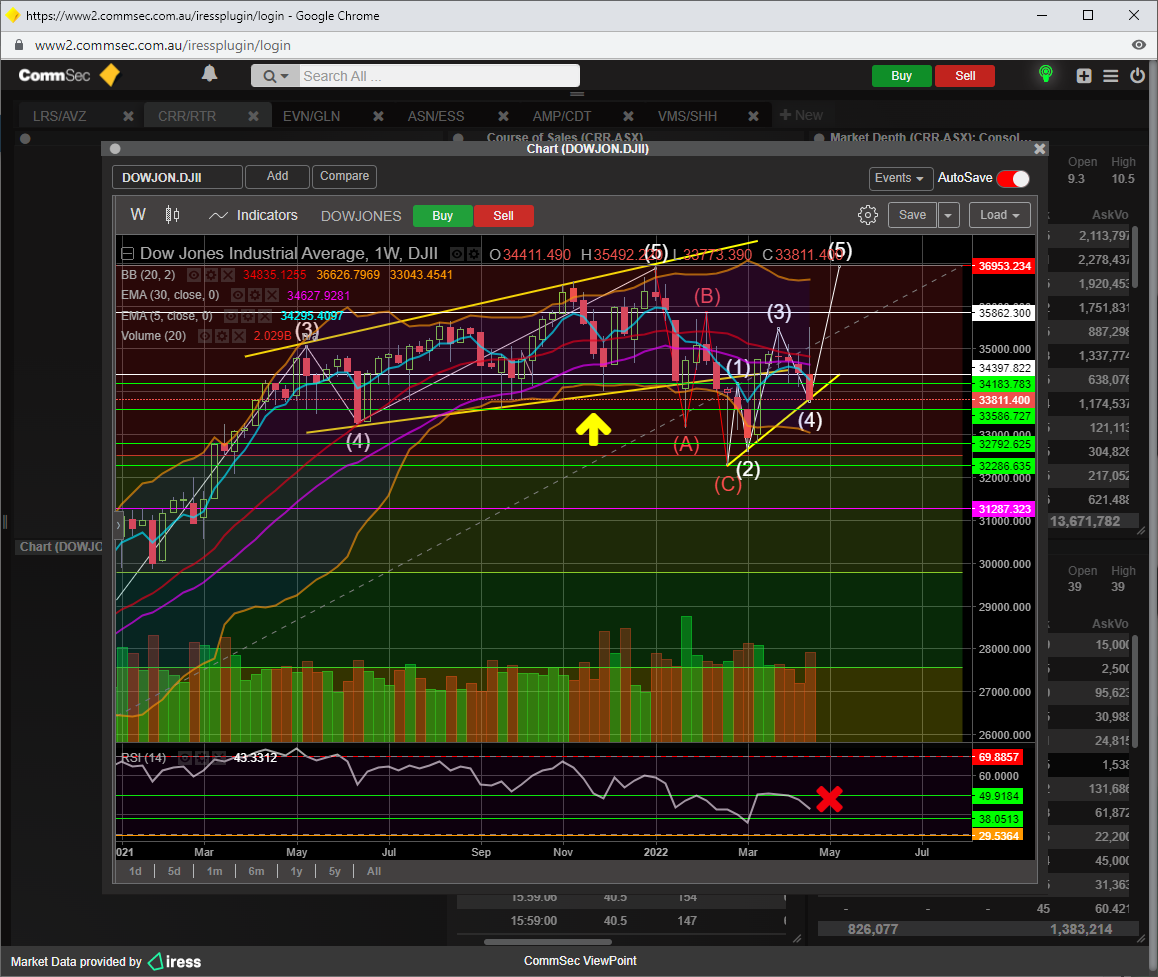Toggle the AutoSave switch

1013,179
